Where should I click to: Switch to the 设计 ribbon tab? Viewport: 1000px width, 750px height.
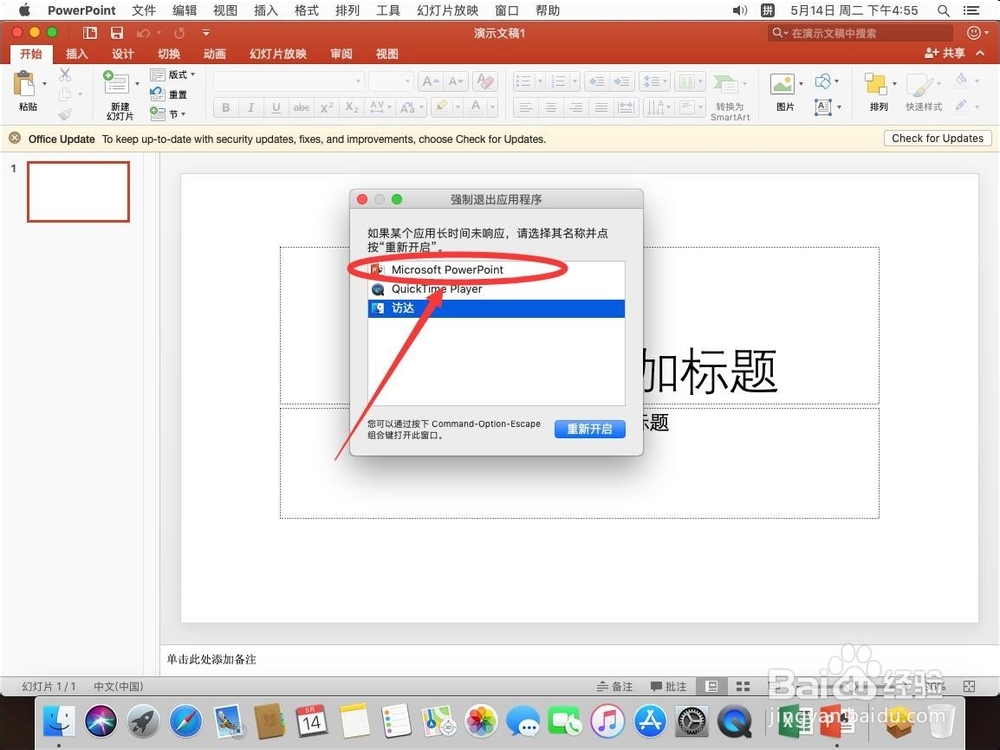(x=122, y=54)
